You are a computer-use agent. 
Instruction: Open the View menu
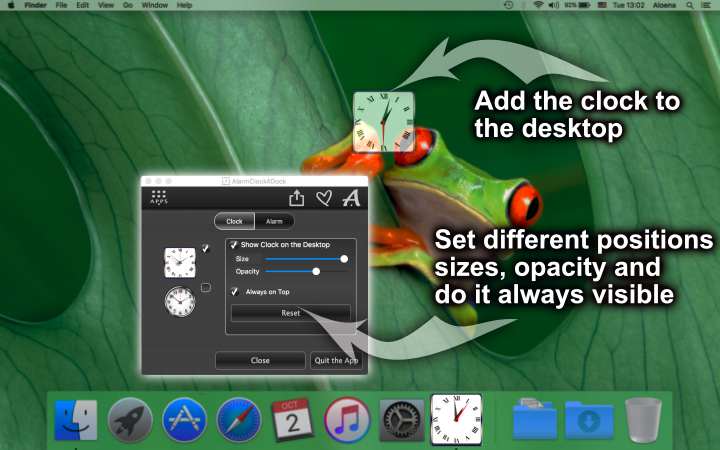pos(106,5)
